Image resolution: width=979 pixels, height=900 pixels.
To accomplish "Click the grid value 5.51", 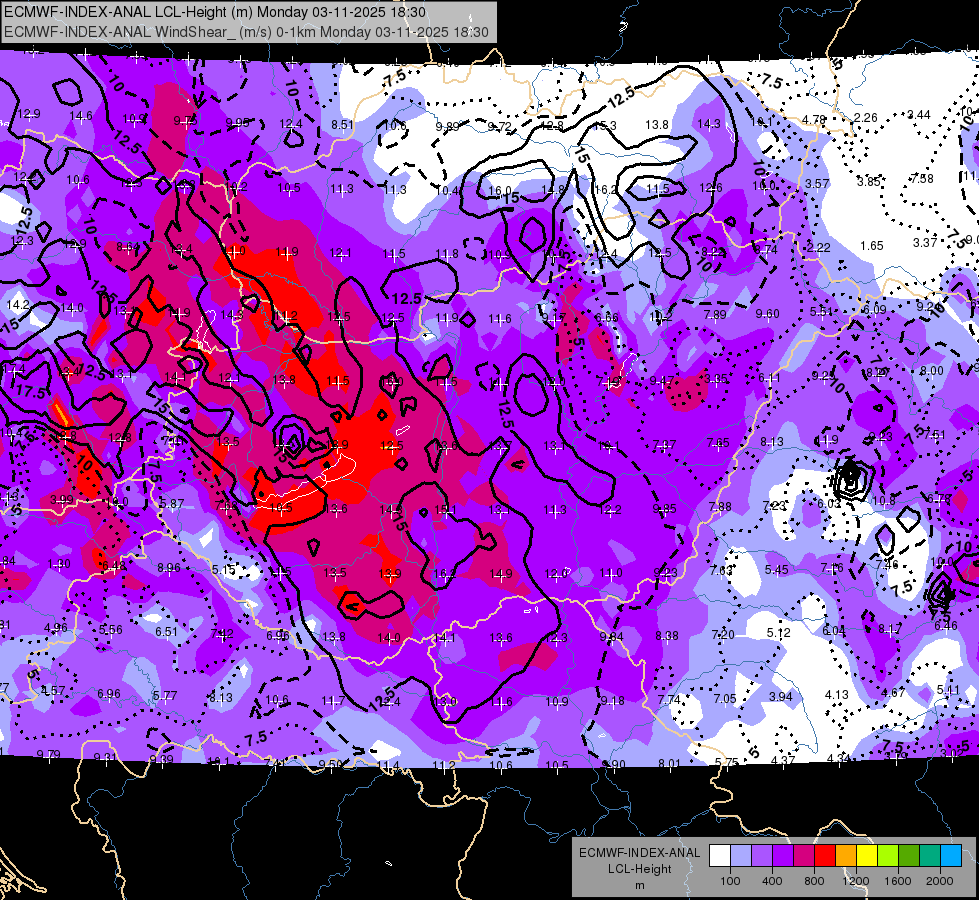I will 822,312.
